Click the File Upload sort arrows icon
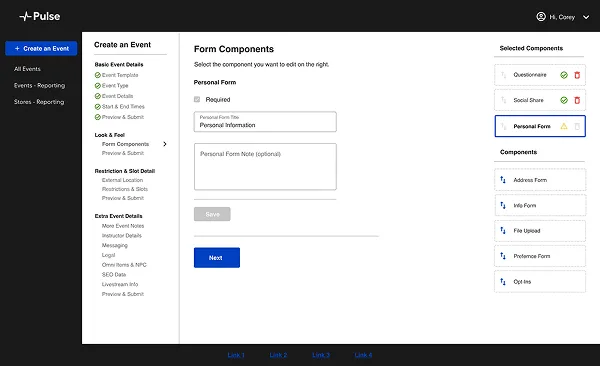The height and width of the screenshot is (366, 600). coord(503,230)
